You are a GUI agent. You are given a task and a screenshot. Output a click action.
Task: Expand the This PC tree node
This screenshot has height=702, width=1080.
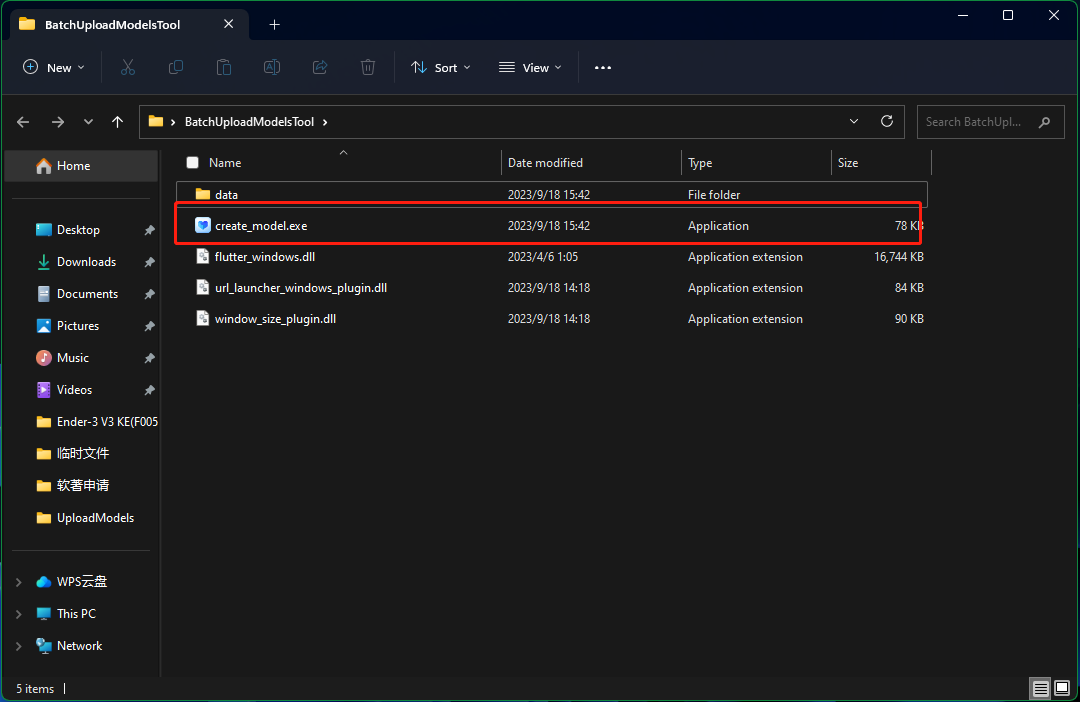click(19, 614)
